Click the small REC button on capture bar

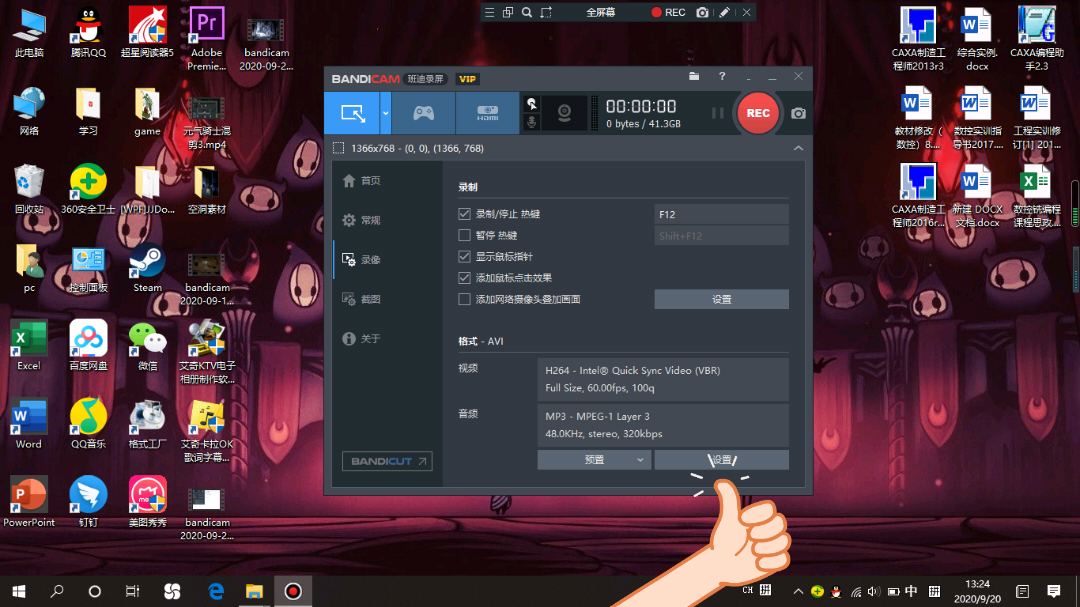click(668, 12)
